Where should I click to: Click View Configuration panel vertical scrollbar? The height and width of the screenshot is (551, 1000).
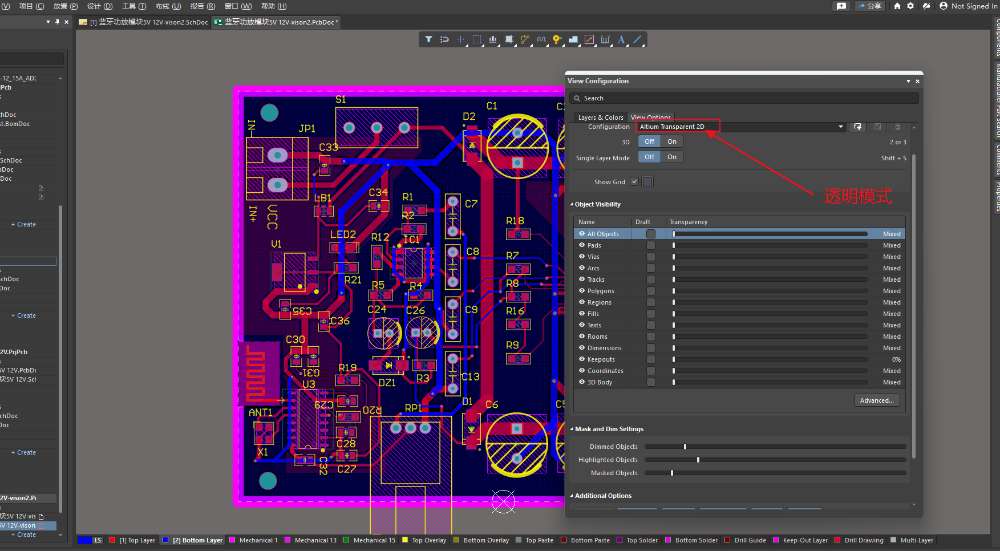[x=915, y=305]
